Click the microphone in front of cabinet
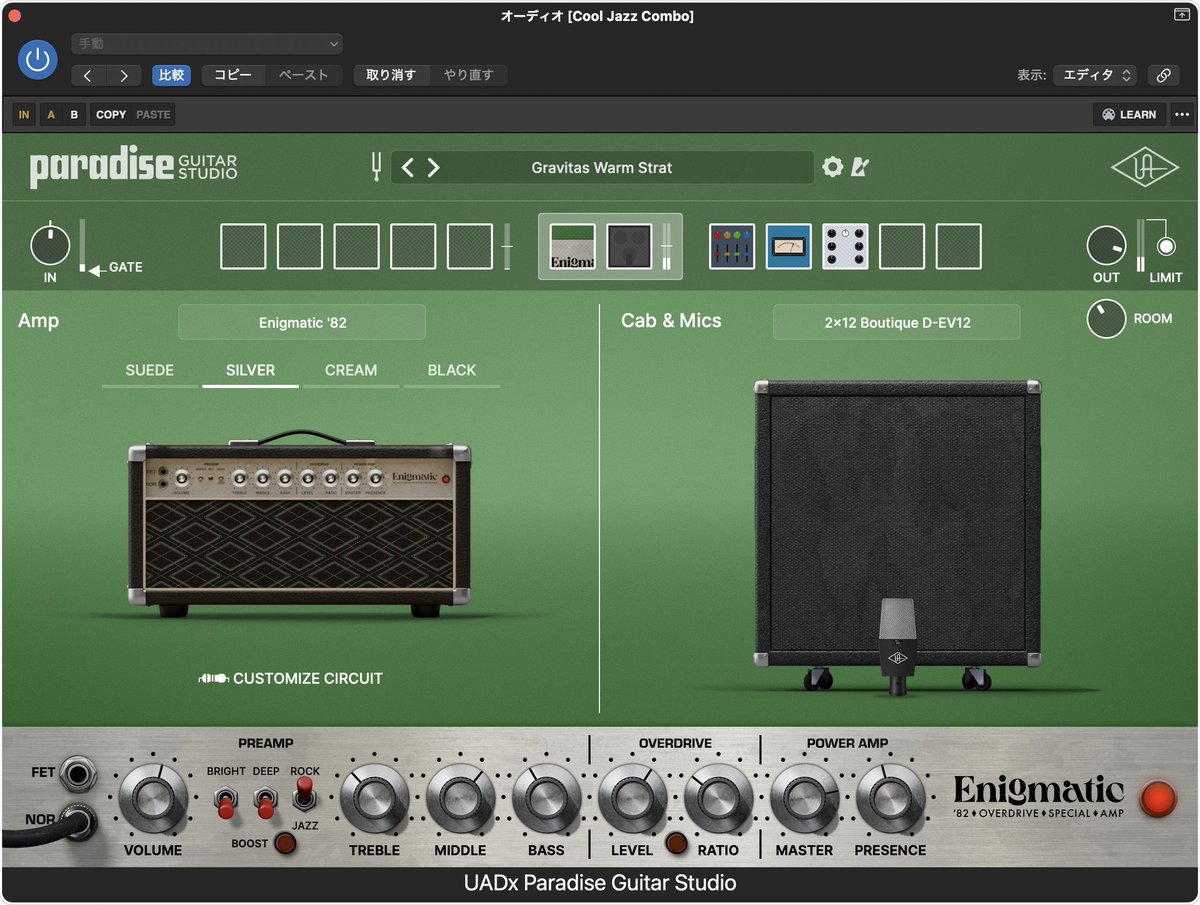 click(x=899, y=646)
